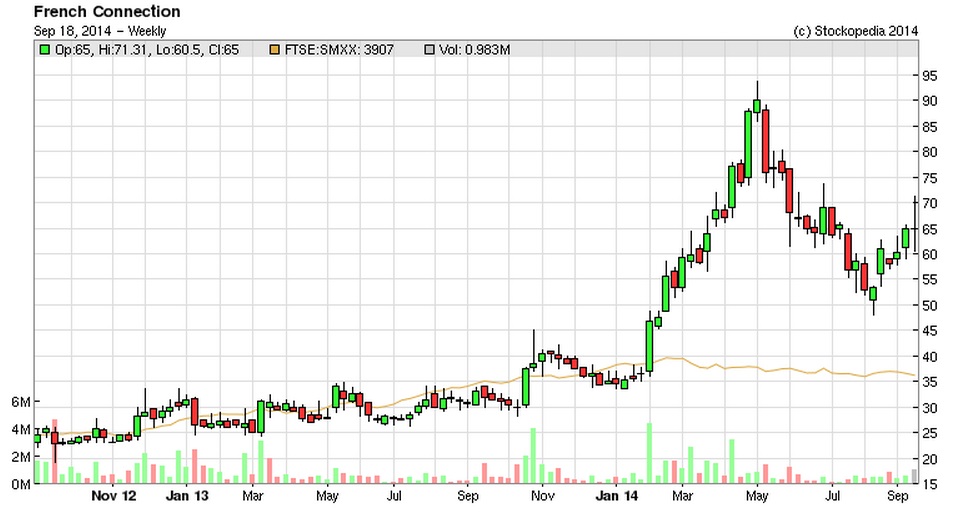The height and width of the screenshot is (519, 953).
Task: Click the 'Vol: 0.983M' legend text
Action: [474, 50]
